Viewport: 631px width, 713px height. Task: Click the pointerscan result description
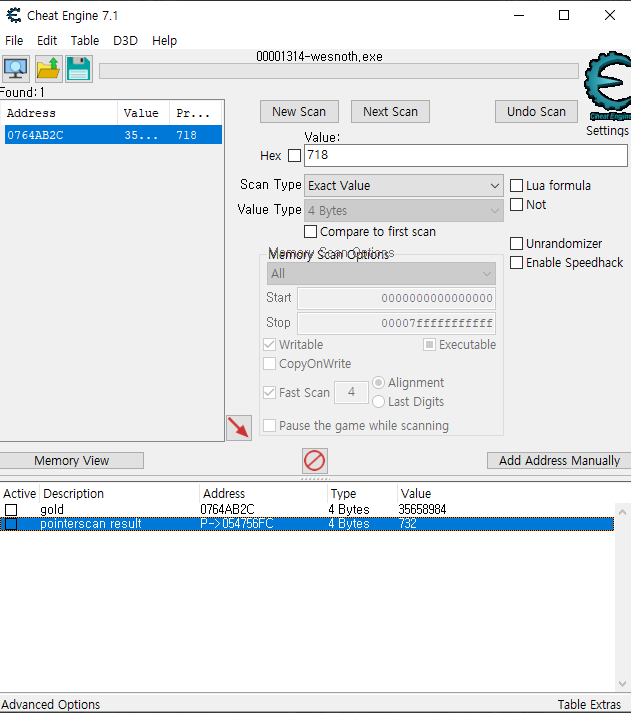[90, 524]
